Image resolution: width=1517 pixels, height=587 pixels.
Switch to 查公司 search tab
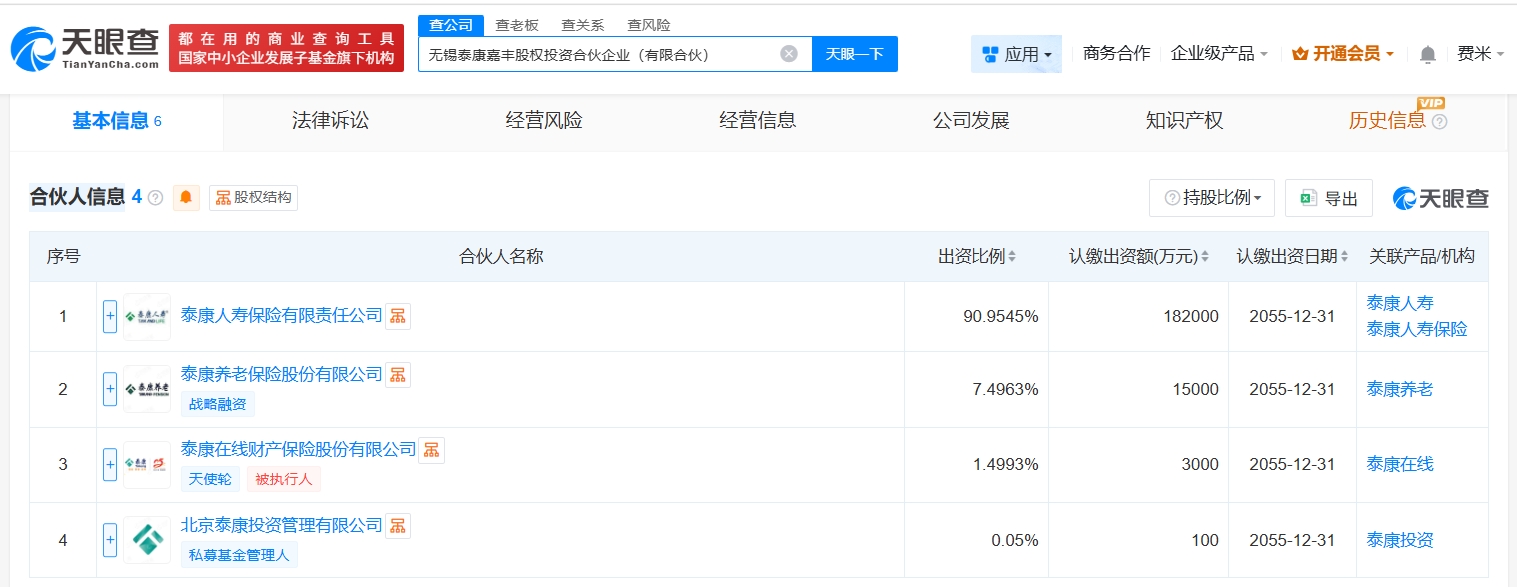pyautogui.click(x=451, y=25)
